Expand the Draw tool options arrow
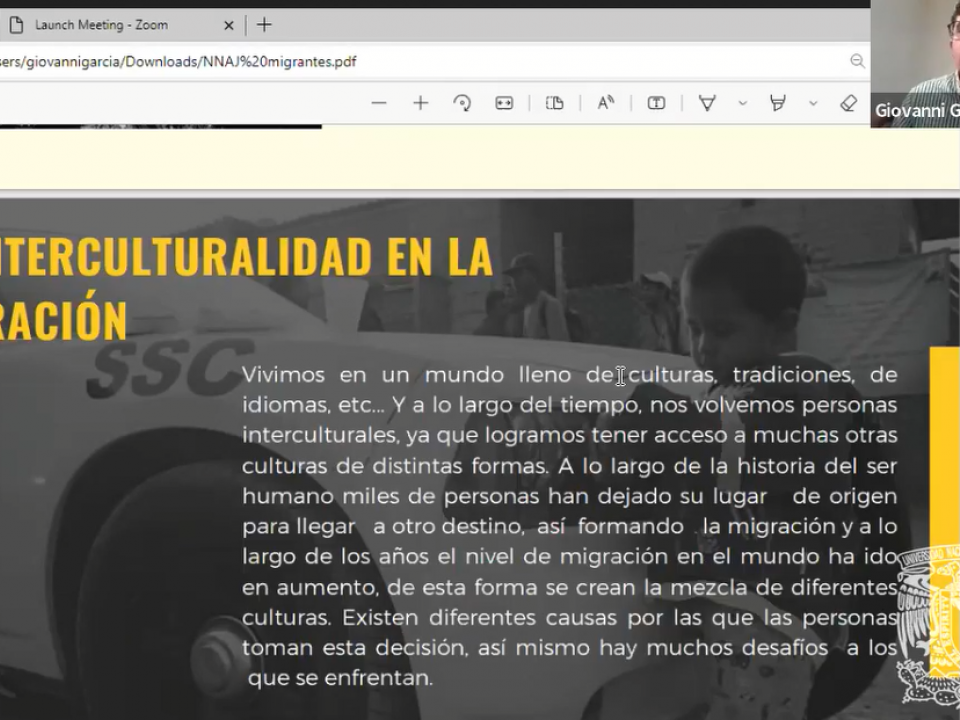Image resolution: width=960 pixels, height=720 pixels. (743, 103)
